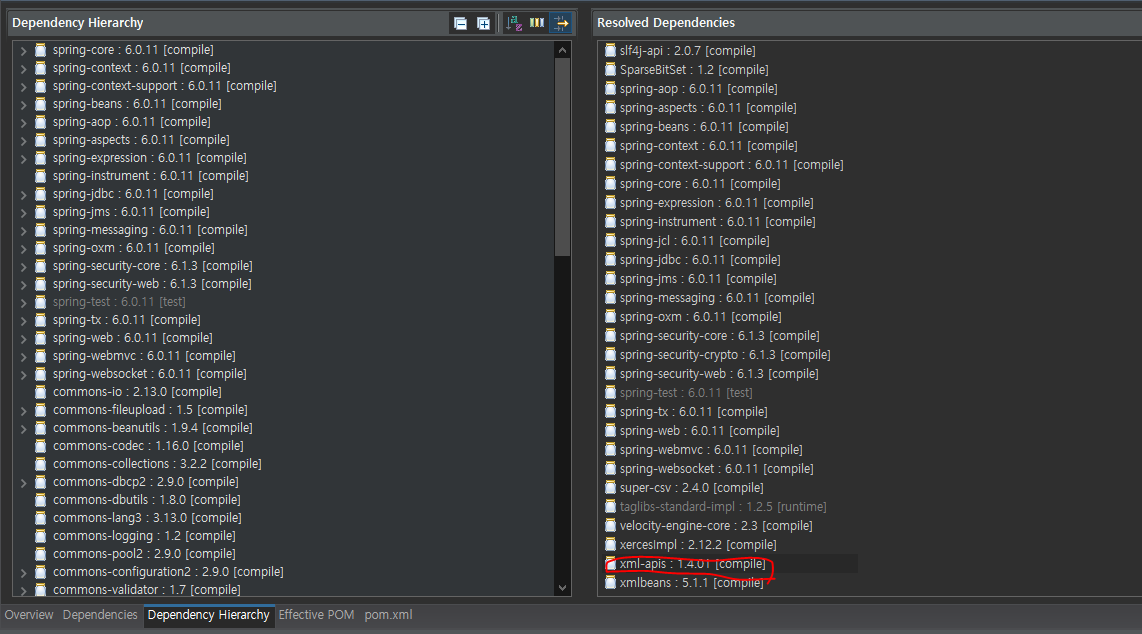This screenshot has width=1142, height=634.
Task: Select spring-jdbc row in Dependency Hierarchy
Action: click(x=133, y=194)
